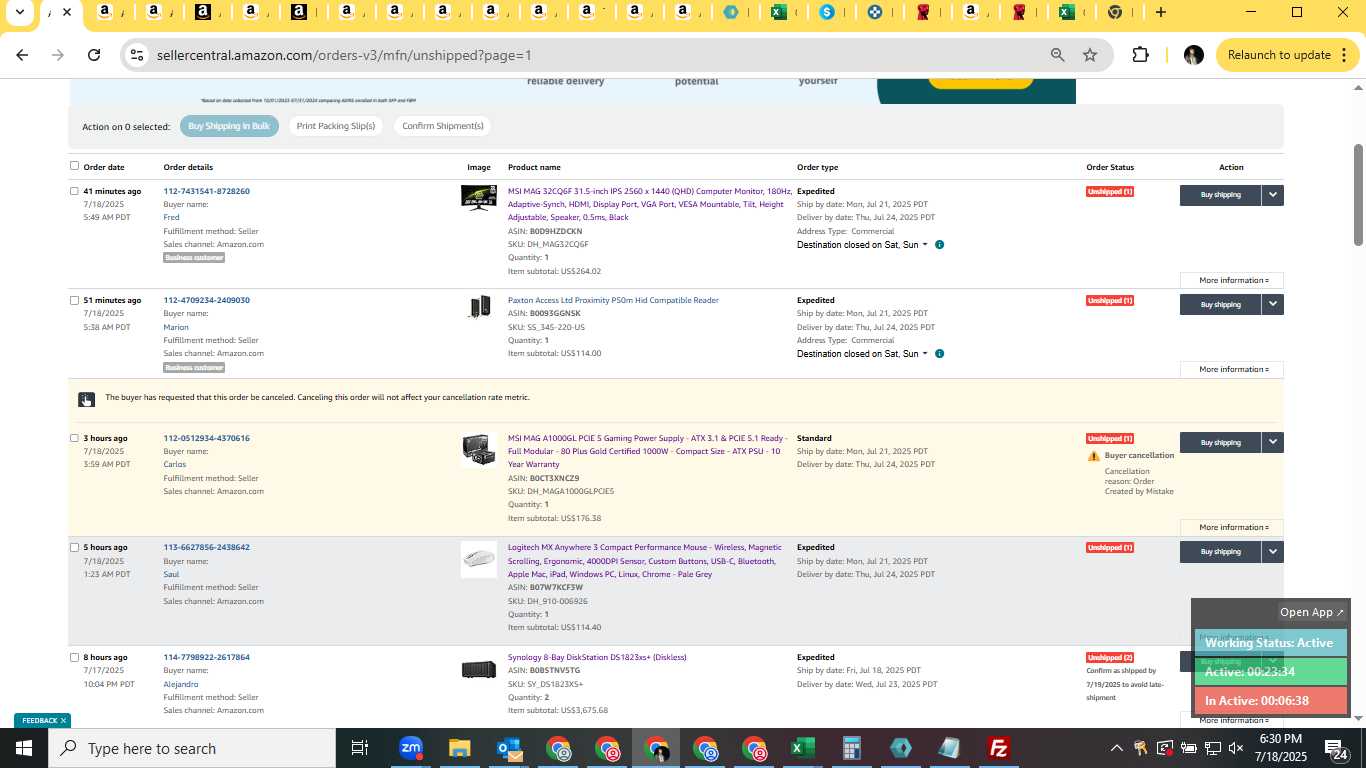1366x768 pixels.
Task: Open the zoom magnifier in address bar
Action: click(x=1057, y=55)
